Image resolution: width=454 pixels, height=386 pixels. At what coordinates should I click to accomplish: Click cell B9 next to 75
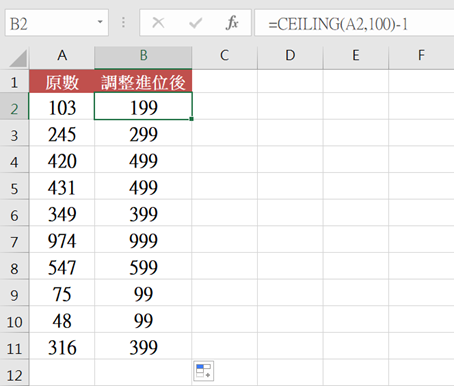(143, 294)
